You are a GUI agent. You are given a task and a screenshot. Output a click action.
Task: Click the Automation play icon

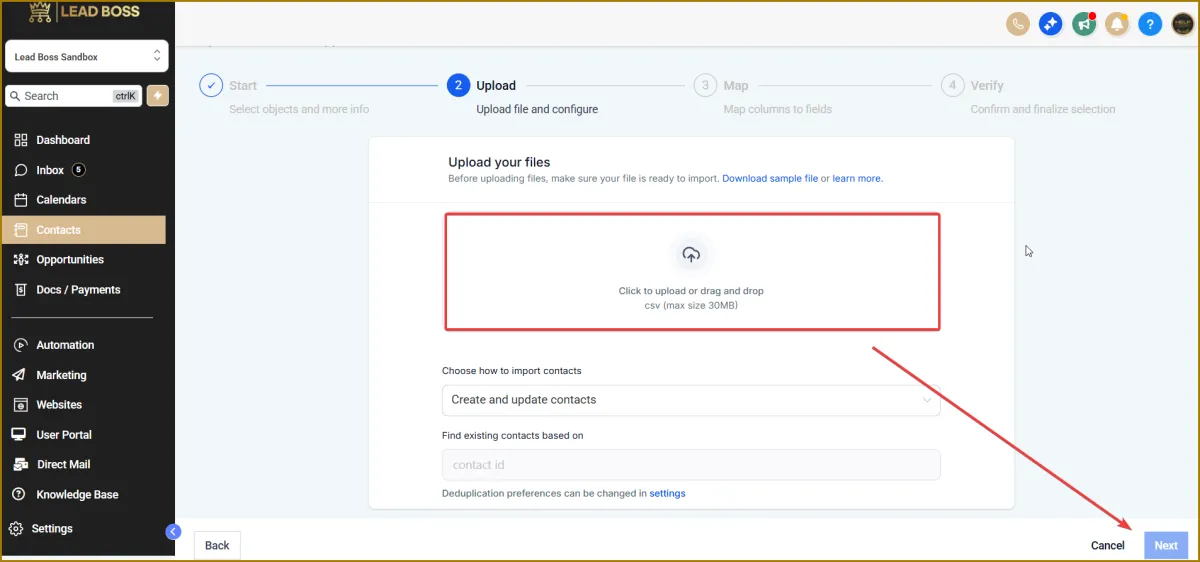(x=19, y=345)
